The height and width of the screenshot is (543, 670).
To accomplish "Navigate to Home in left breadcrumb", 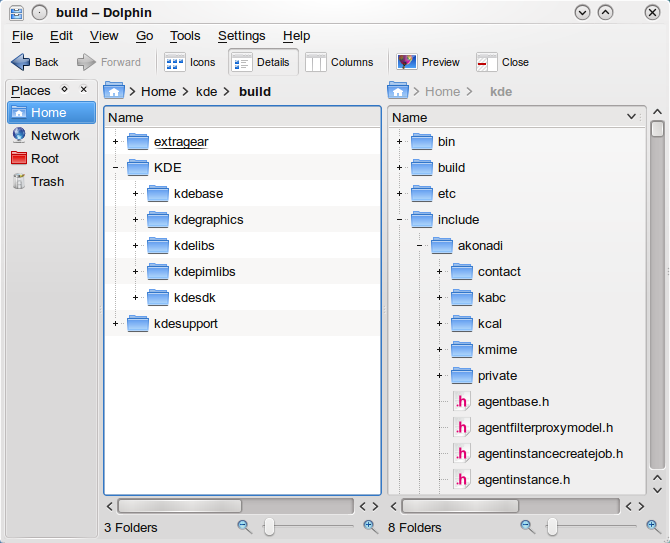I will tap(159, 91).
